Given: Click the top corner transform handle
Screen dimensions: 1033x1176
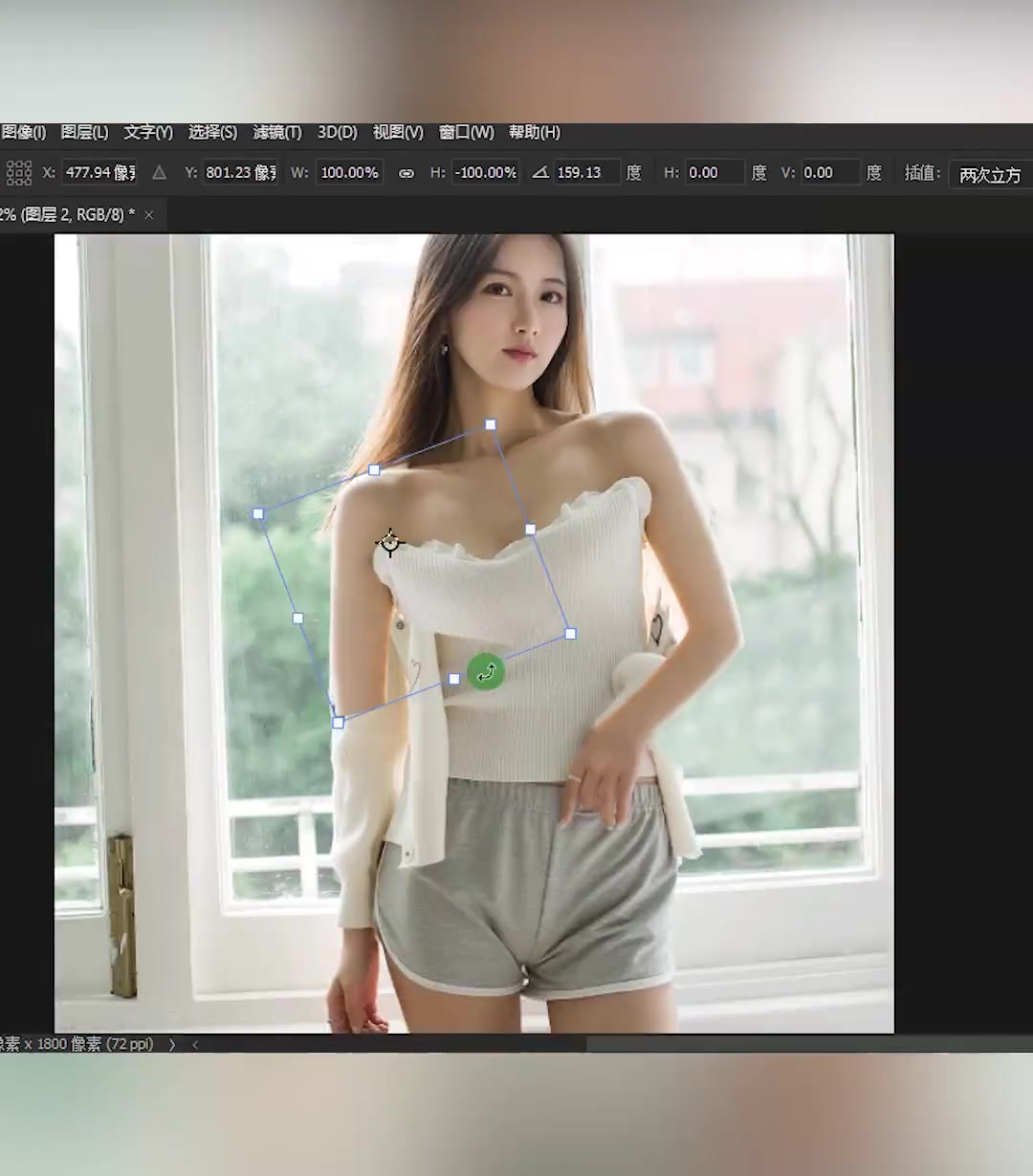Looking at the screenshot, I should [491, 425].
